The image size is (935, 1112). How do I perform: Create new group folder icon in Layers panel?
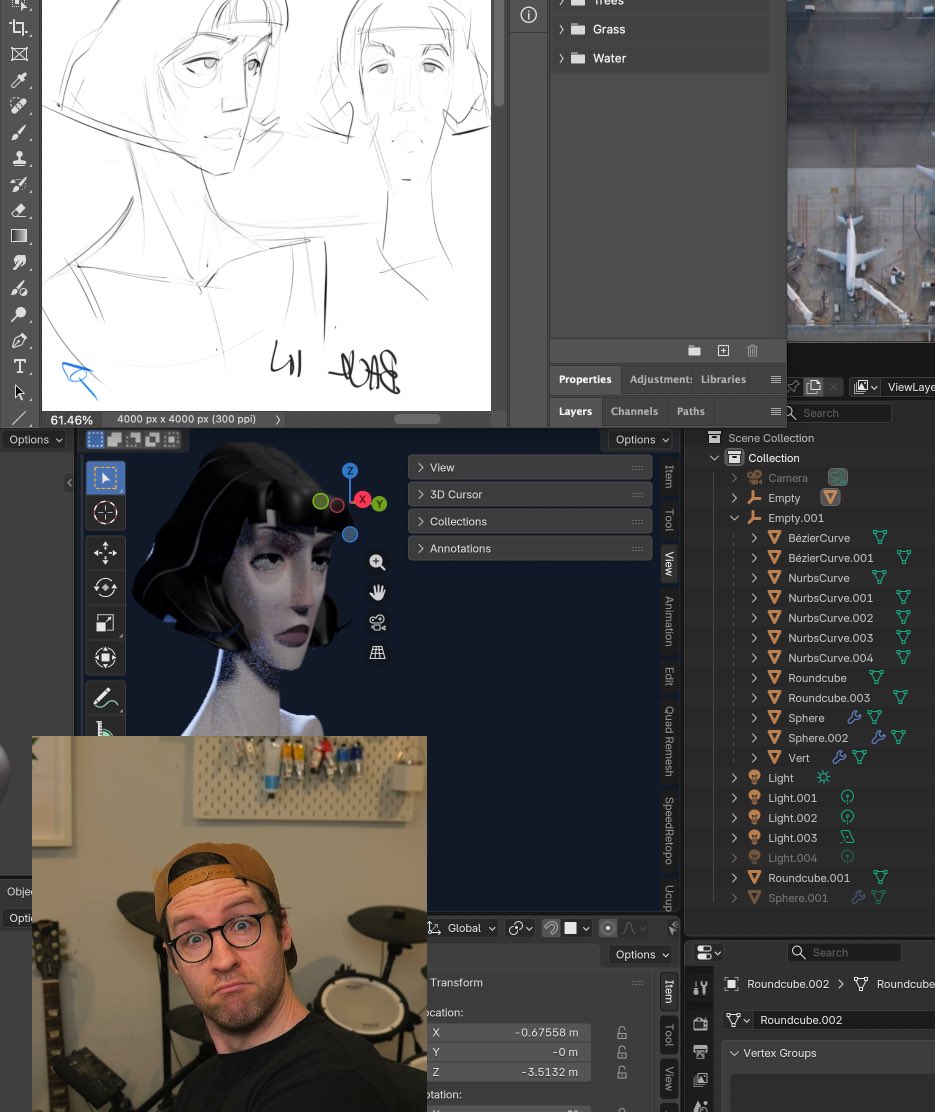(695, 350)
